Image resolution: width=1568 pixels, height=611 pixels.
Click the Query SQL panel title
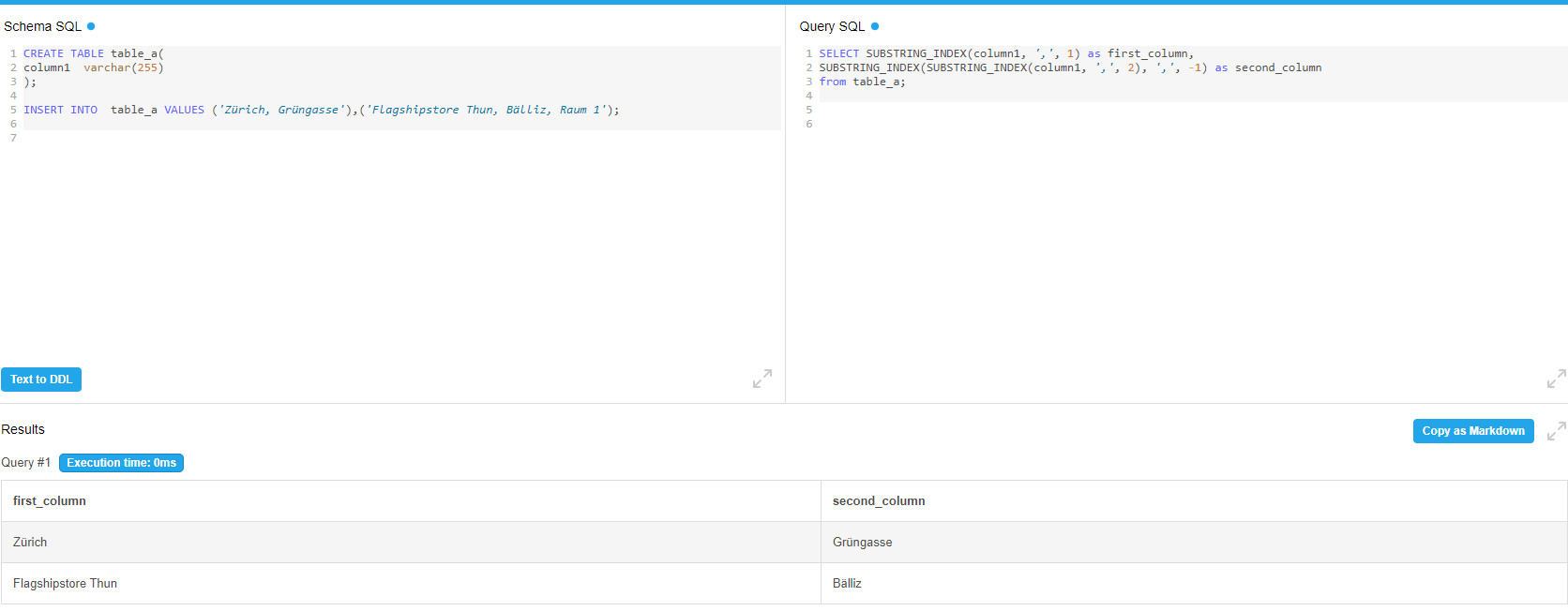click(832, 26)
